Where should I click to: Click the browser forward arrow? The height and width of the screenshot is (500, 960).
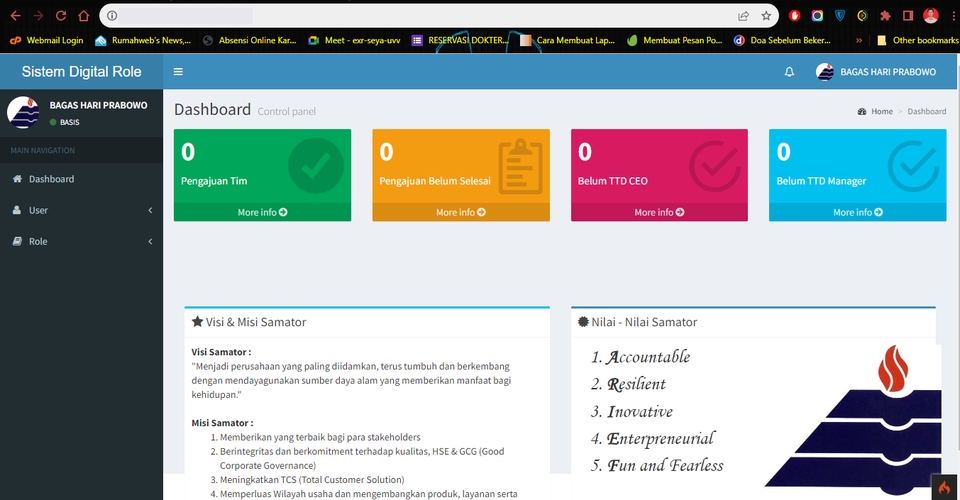[38, 16]
